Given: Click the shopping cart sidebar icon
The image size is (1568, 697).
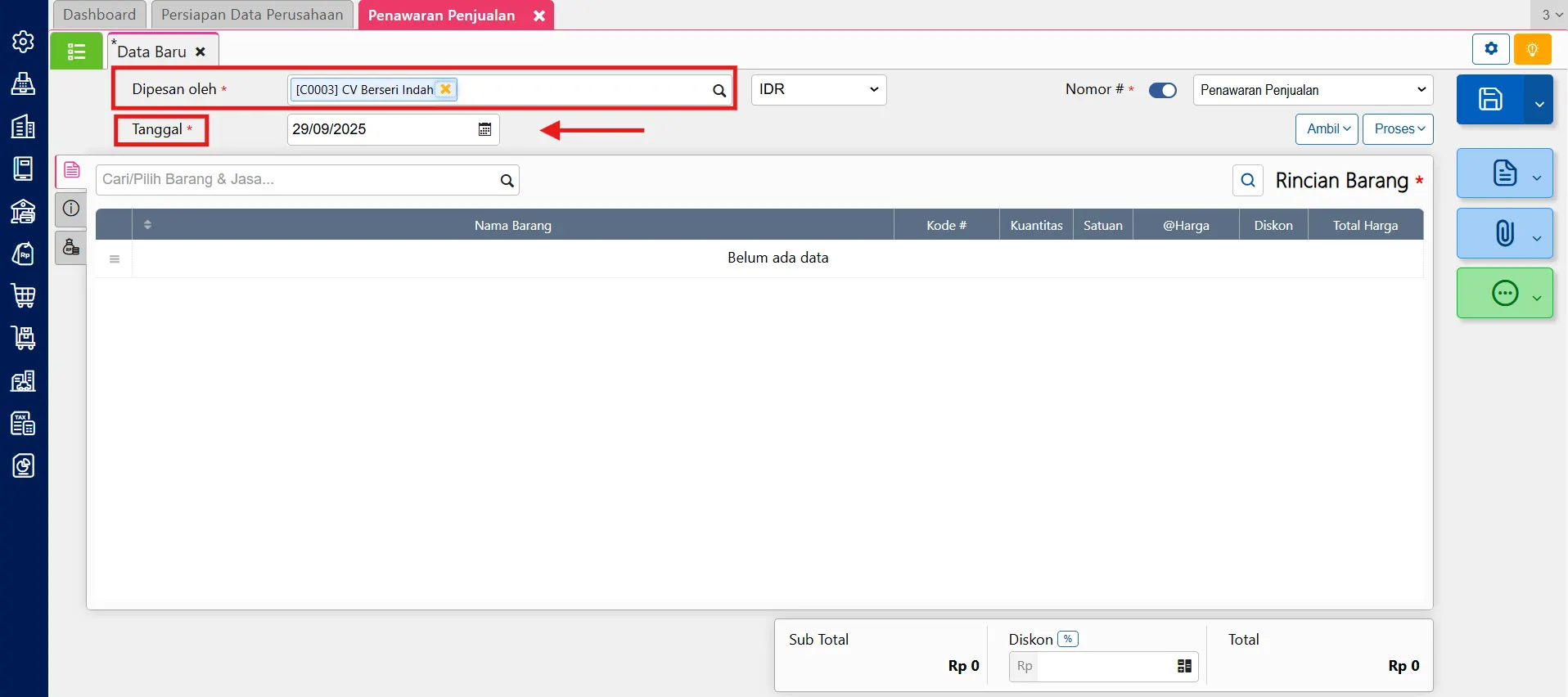Looking at the screenshot, I should (x=23, y=296).
